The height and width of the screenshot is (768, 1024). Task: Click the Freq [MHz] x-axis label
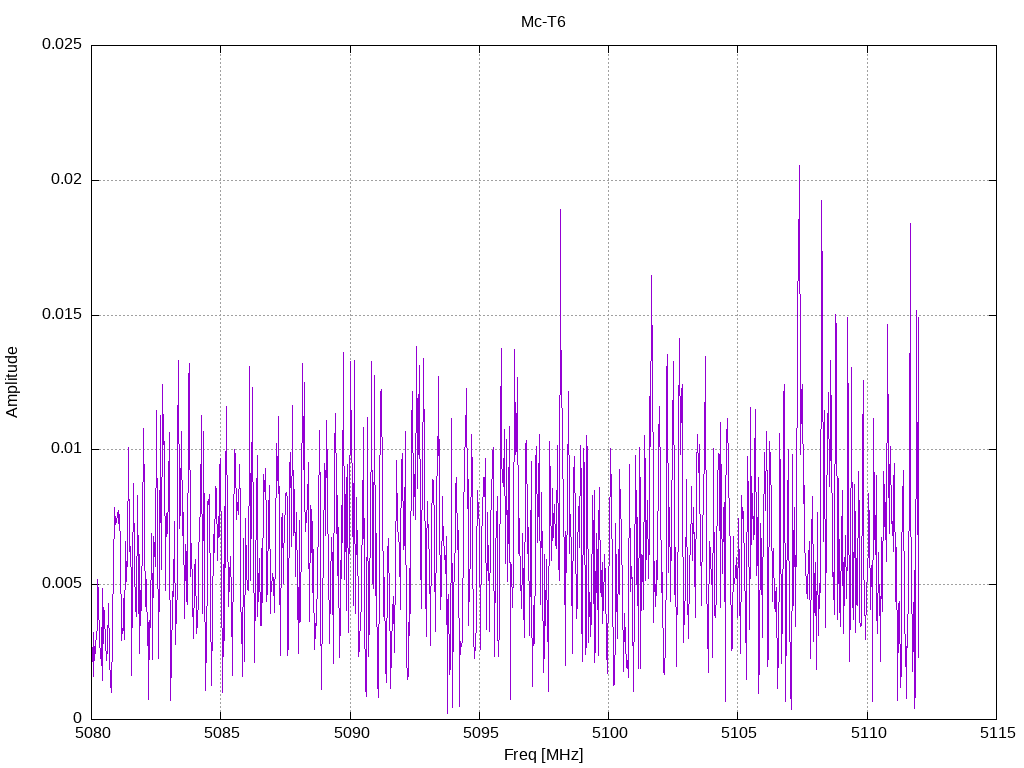pos(543,755)
